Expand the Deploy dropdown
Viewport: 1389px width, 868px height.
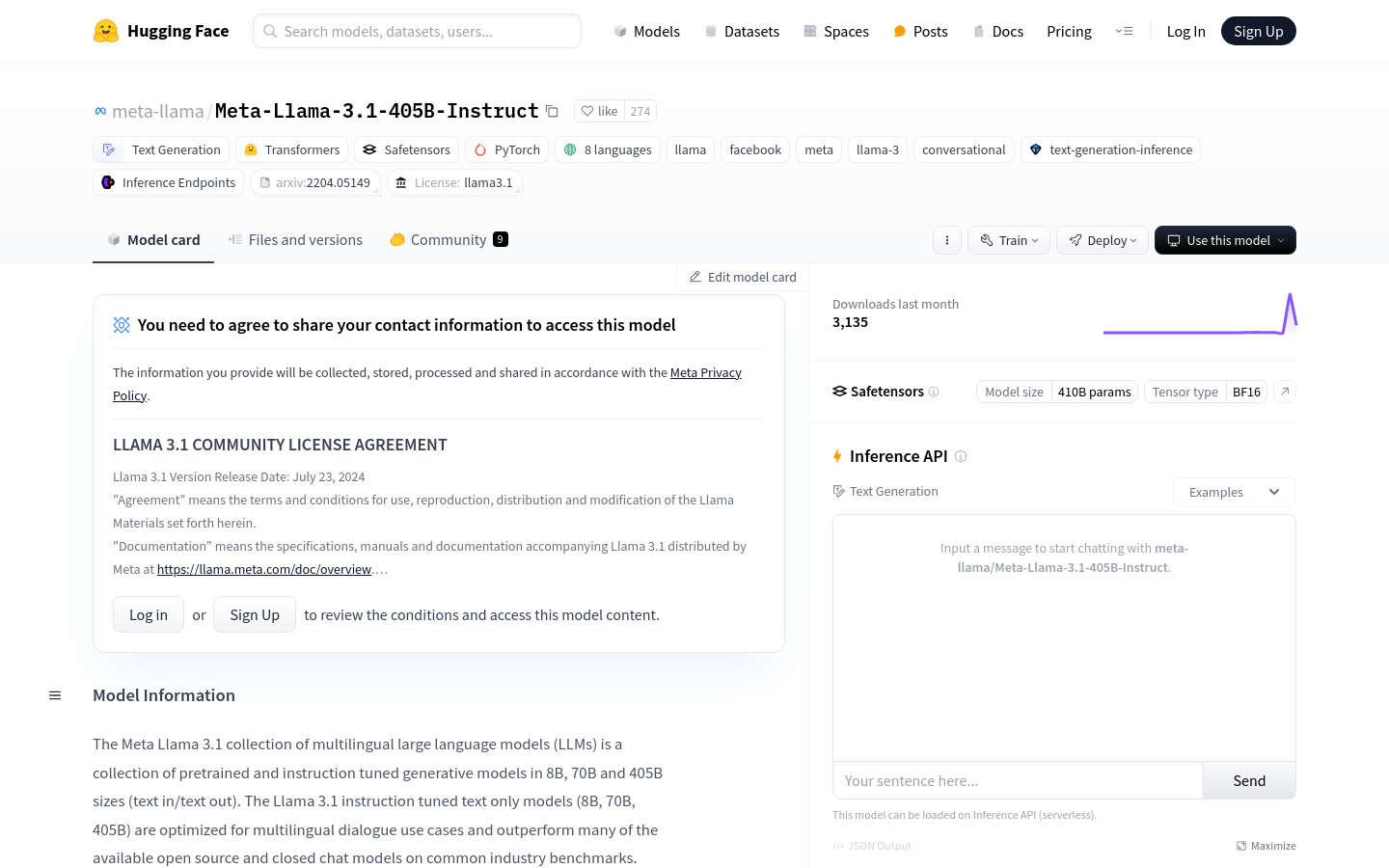[x=1103, y=240]
